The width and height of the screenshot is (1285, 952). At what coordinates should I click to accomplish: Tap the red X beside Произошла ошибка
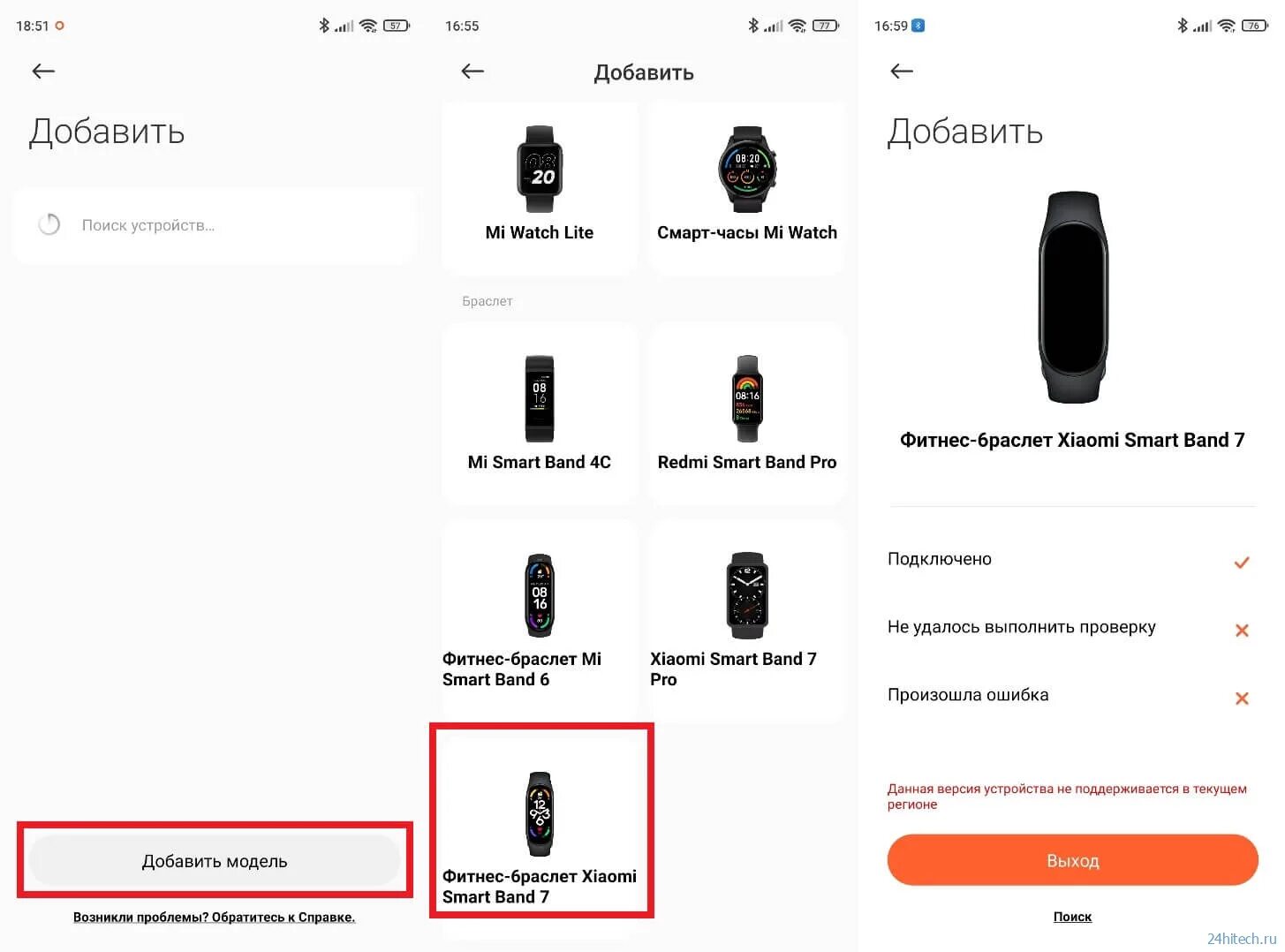click(x=1242, y=698)
